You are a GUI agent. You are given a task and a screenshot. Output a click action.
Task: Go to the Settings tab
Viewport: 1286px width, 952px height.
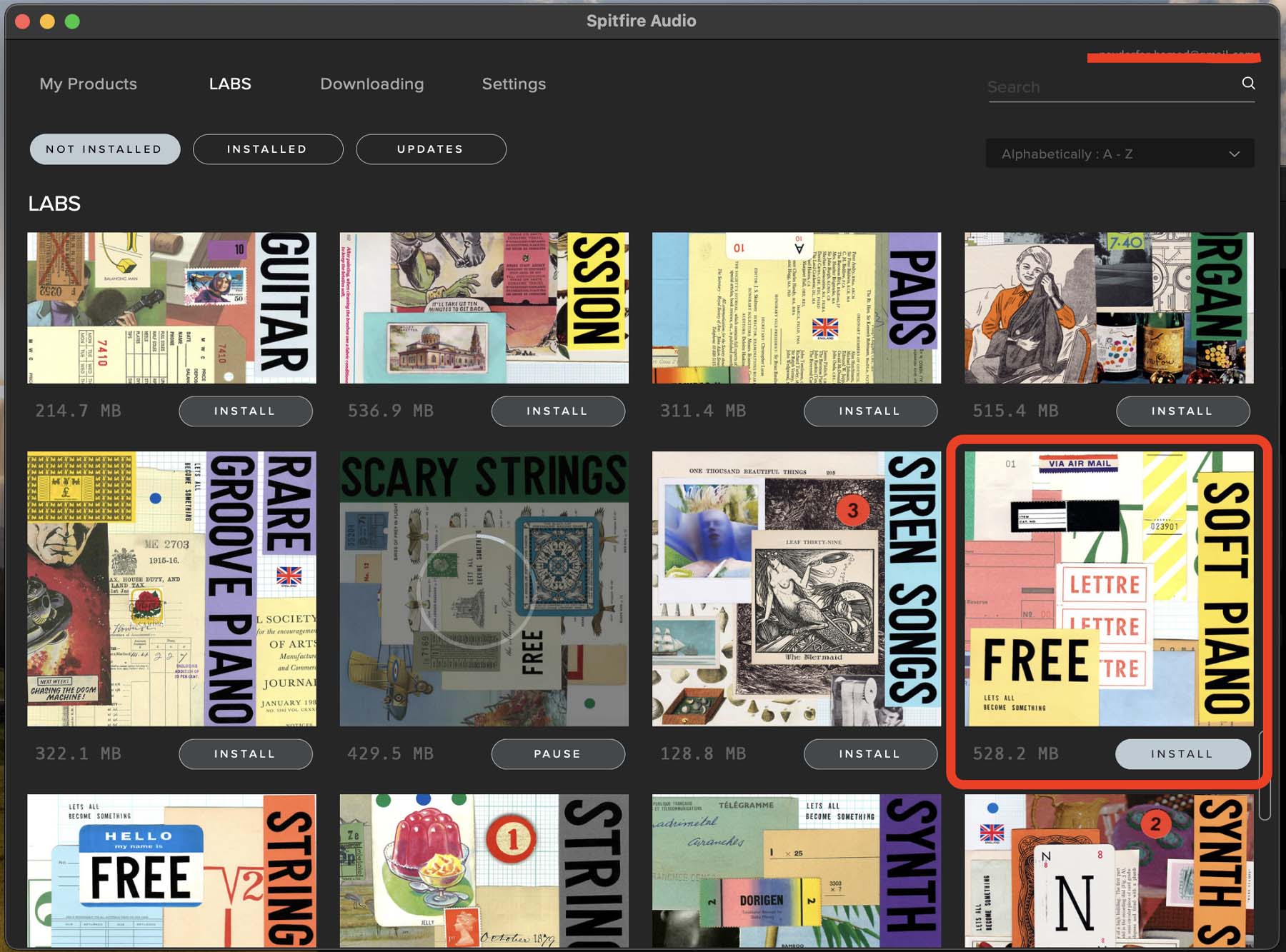pyautogui.click(x=514, y=84)
